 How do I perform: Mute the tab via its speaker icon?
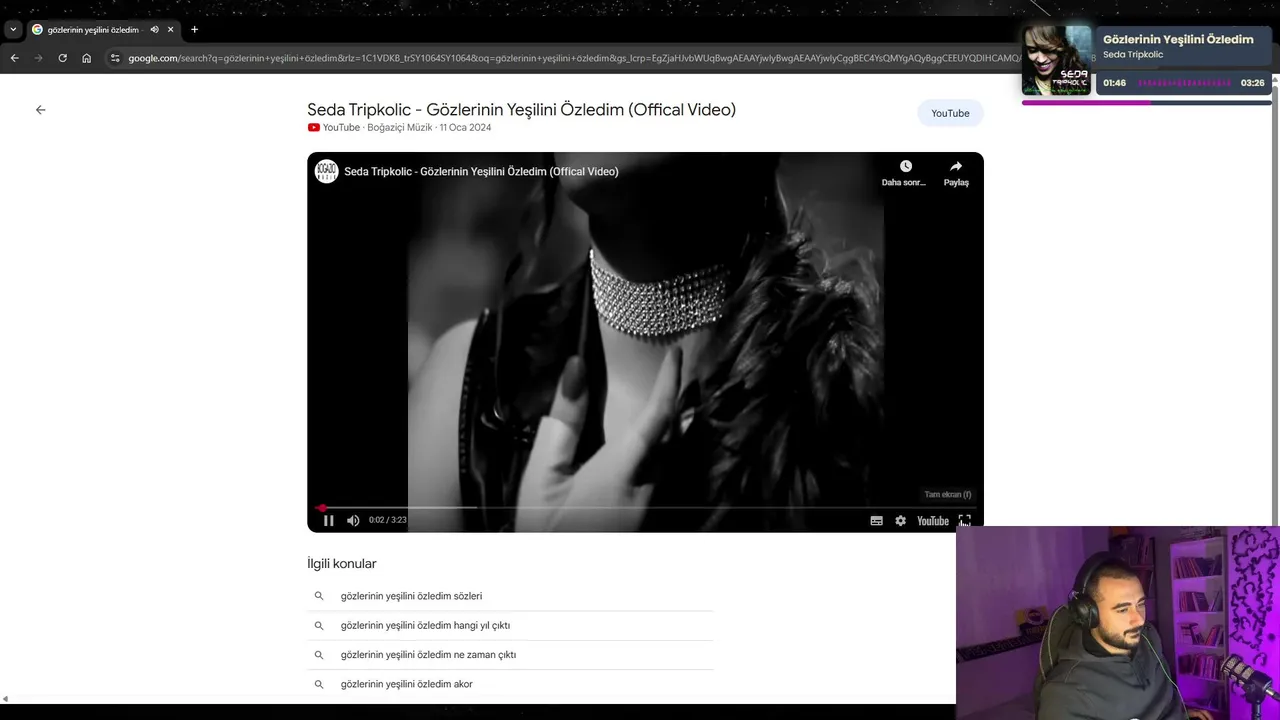tap(154, 30)
